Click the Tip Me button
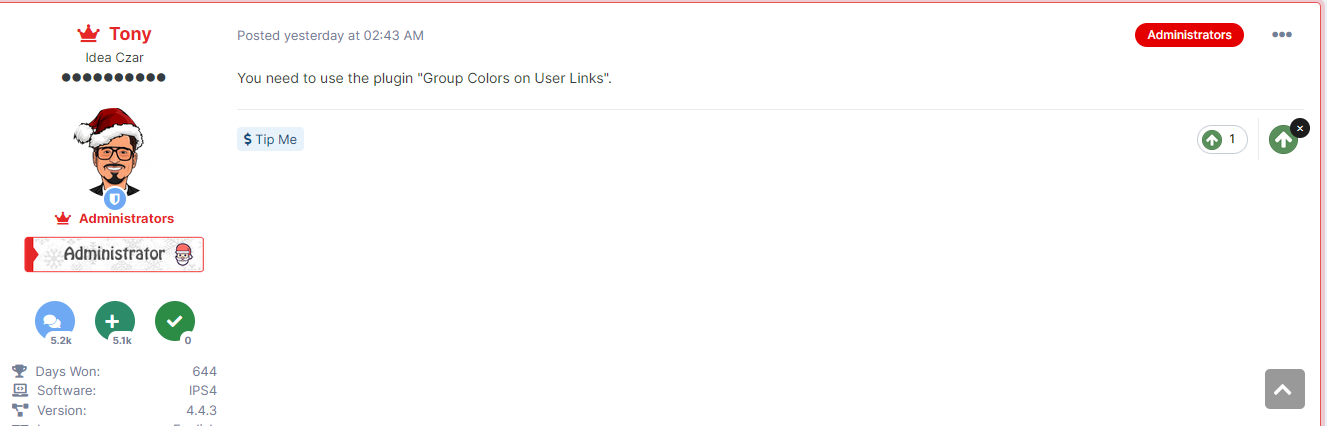Viewport: 1327px width, 426px height. click(x=270, y=140)
